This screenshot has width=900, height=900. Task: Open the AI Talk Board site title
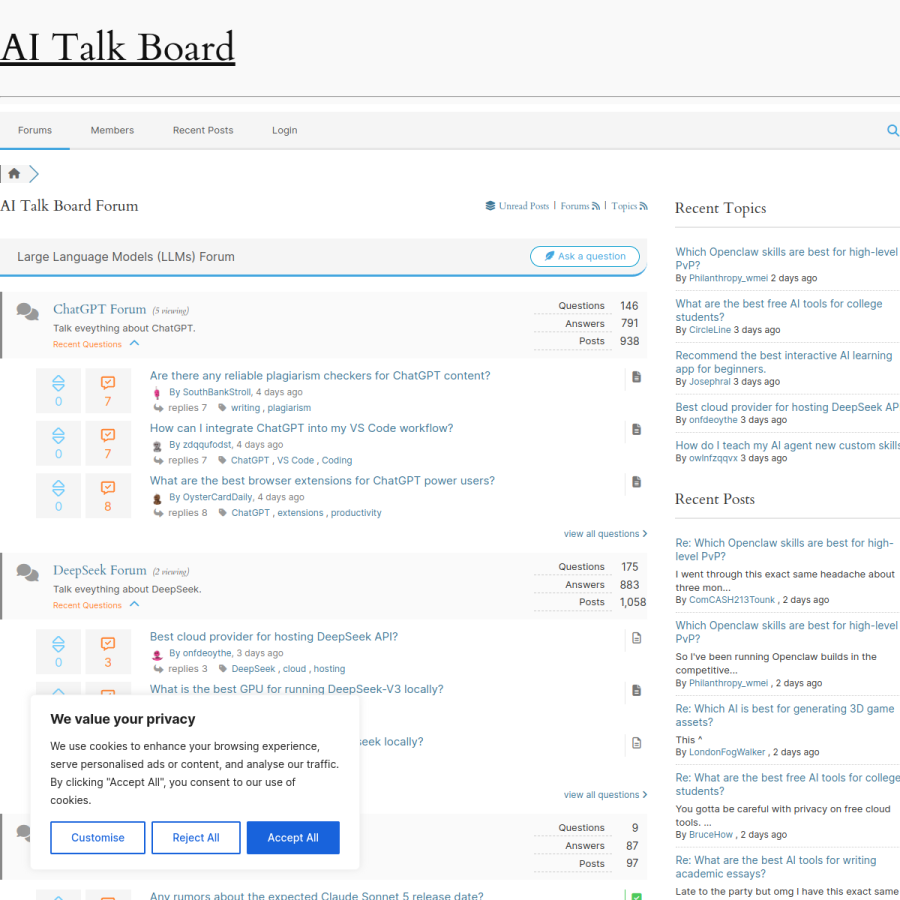coord(118,47)
